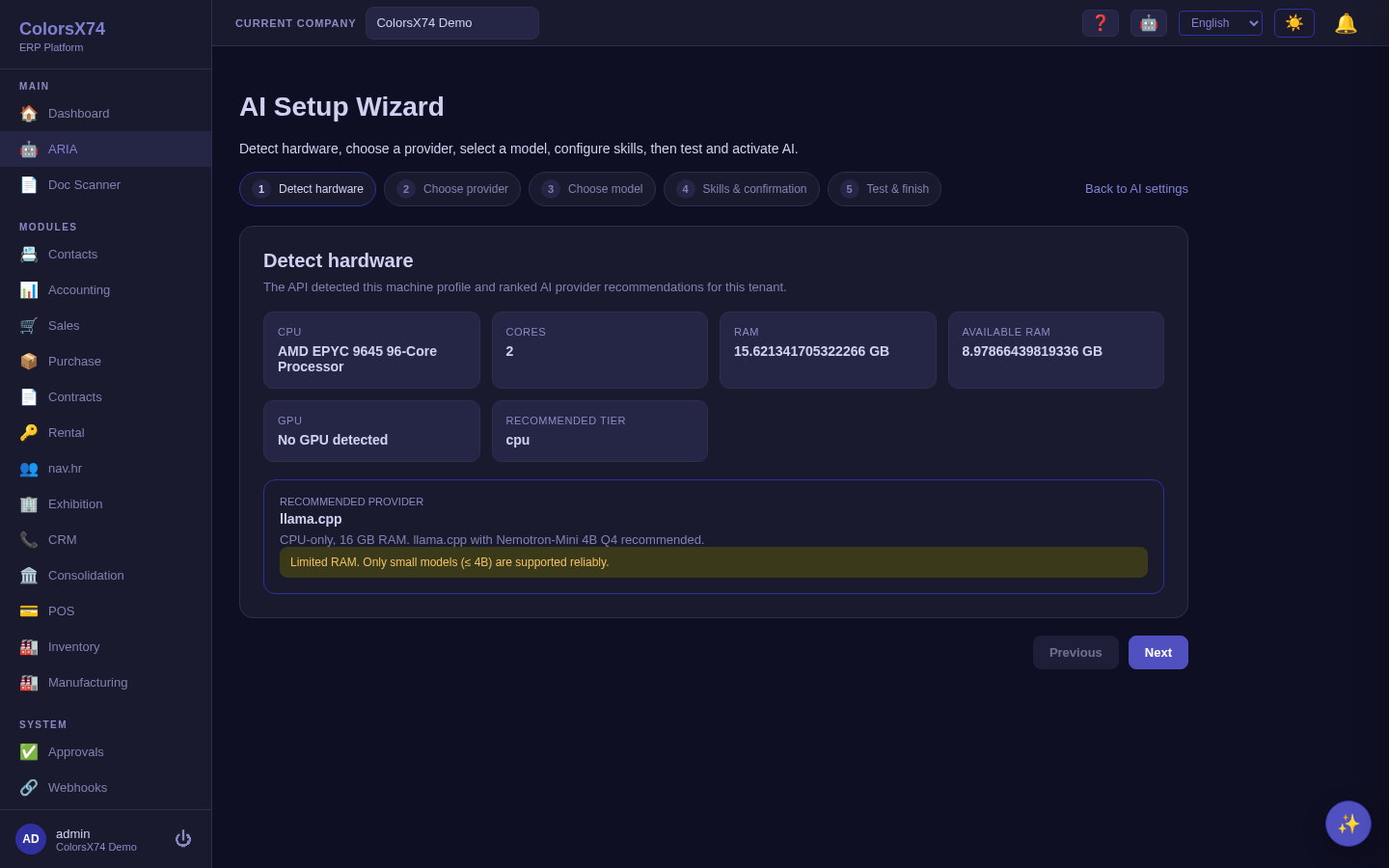Click the llama.cpp recommended provider name

click(x=311, y=519)
